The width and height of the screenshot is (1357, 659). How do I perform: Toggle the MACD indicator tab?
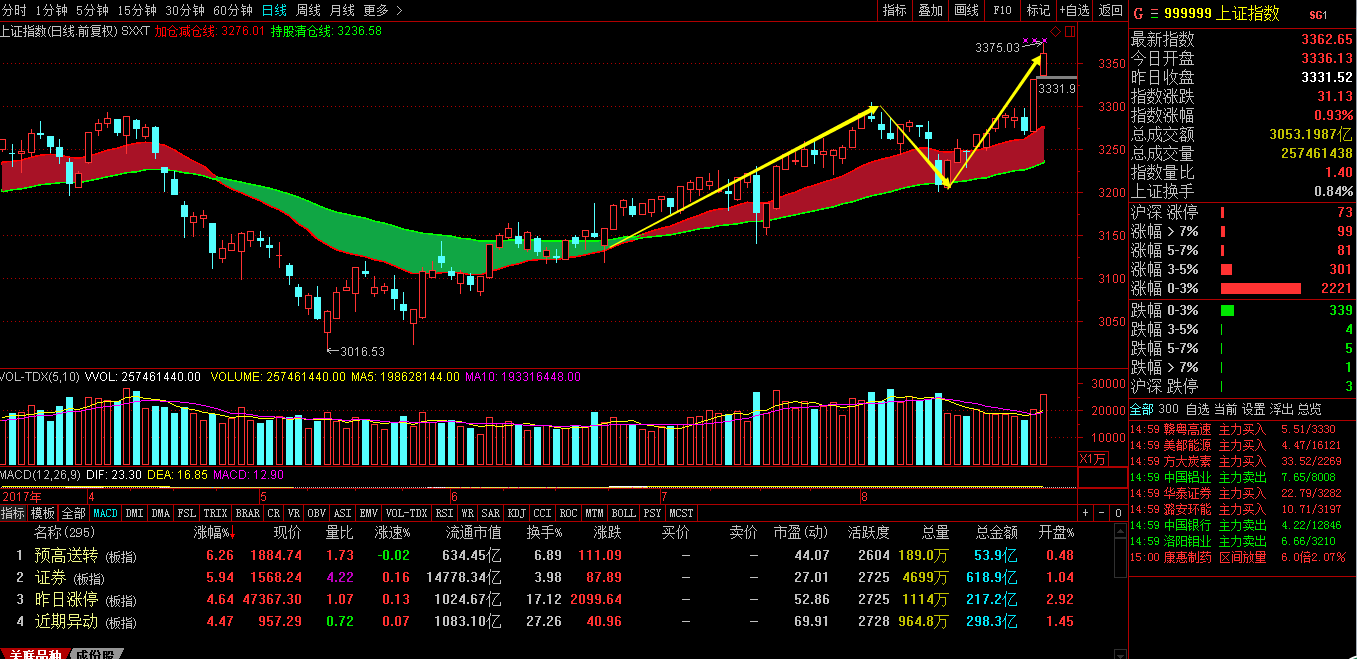105,513
